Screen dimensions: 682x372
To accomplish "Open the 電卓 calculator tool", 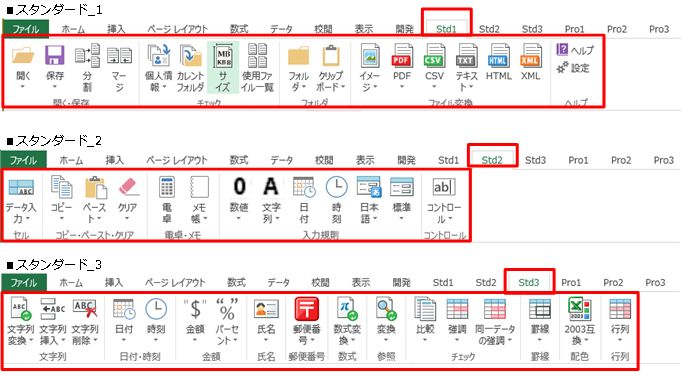I will pos(167,199).
